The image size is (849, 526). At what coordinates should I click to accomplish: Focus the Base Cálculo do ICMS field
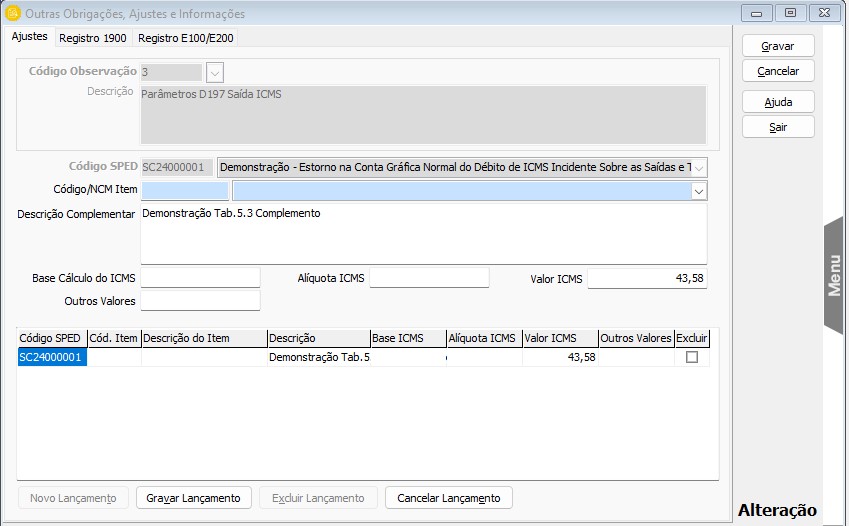[x=200, y=278]
